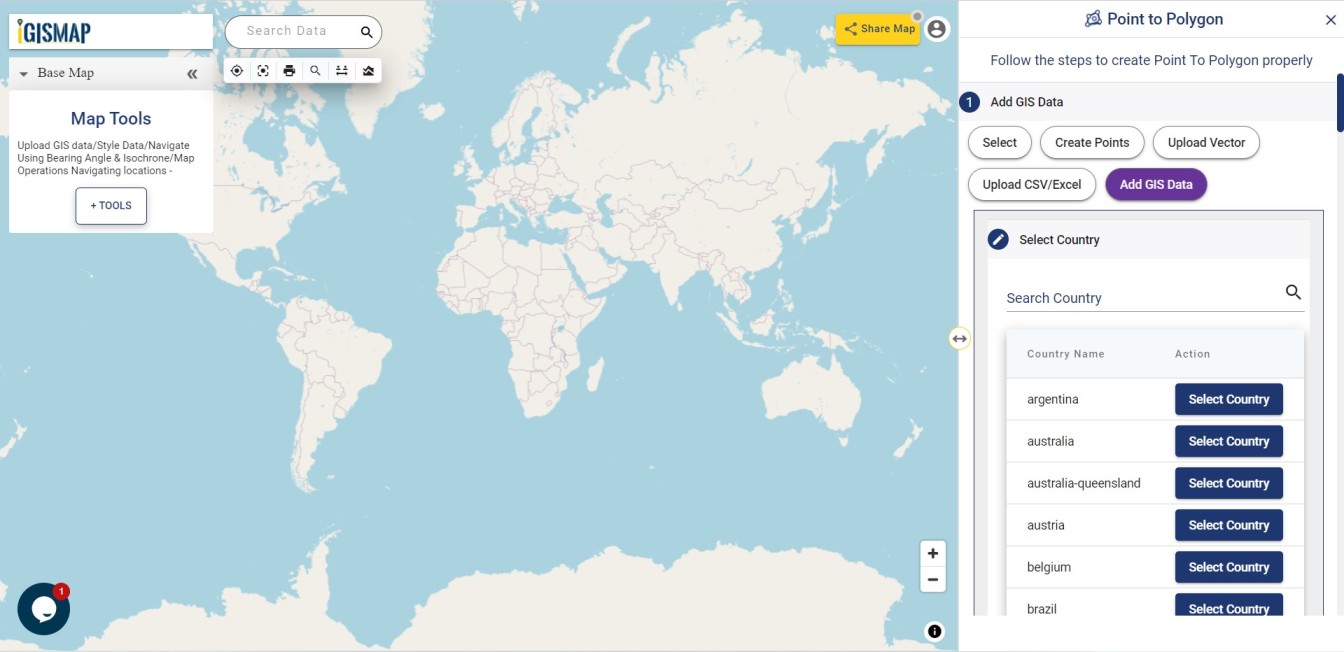
Task: Switch to the Upload Vector tab
Action: click(1206, 142)
